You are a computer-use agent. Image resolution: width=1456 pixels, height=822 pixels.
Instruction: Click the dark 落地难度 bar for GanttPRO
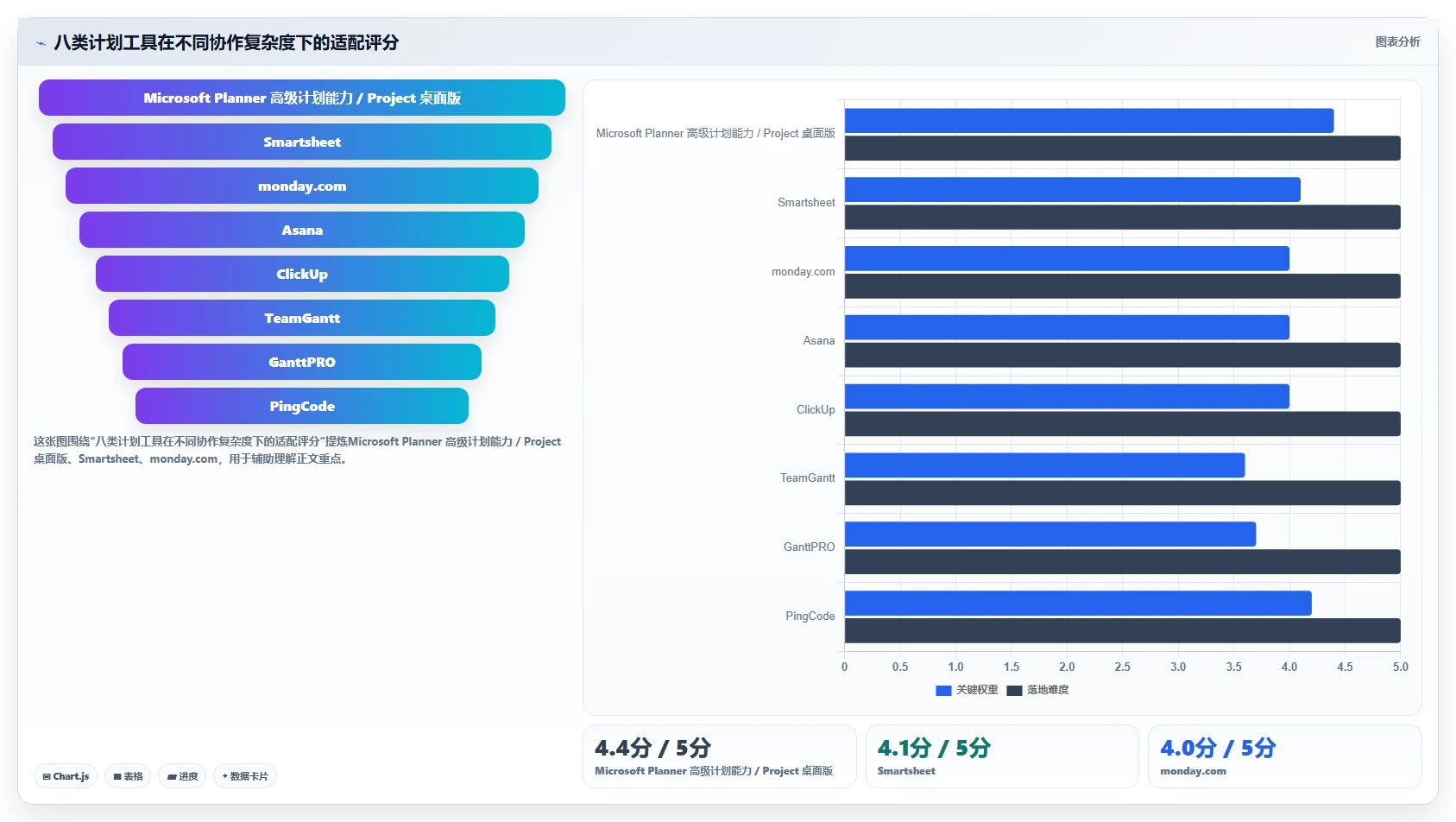pos(1122,562)
